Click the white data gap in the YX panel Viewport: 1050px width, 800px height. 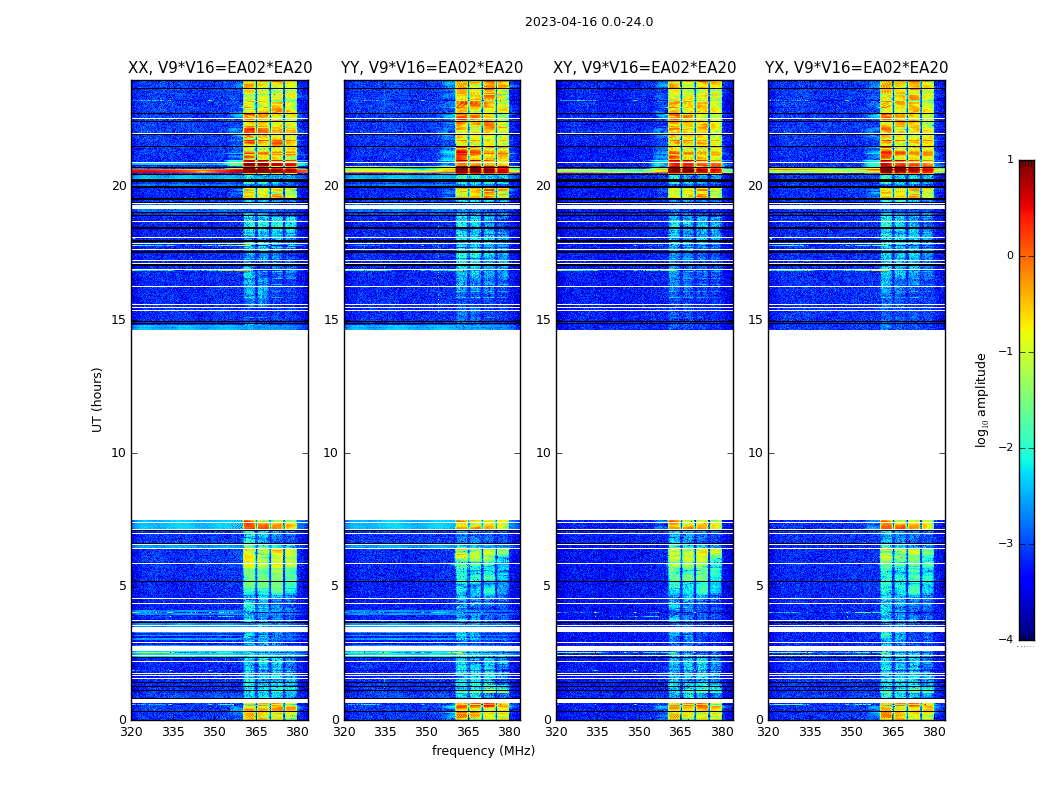click(856, 424)
